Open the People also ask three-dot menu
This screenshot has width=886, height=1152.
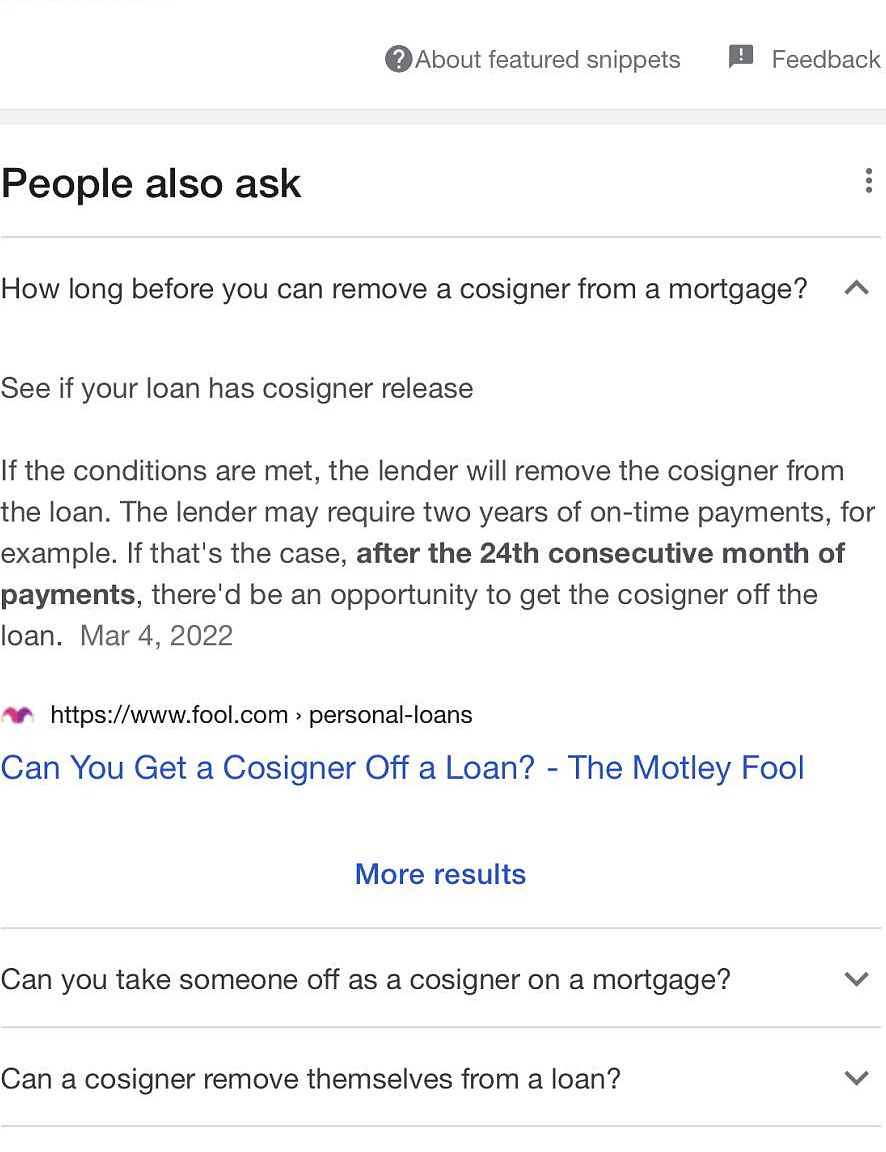(867, 182)
